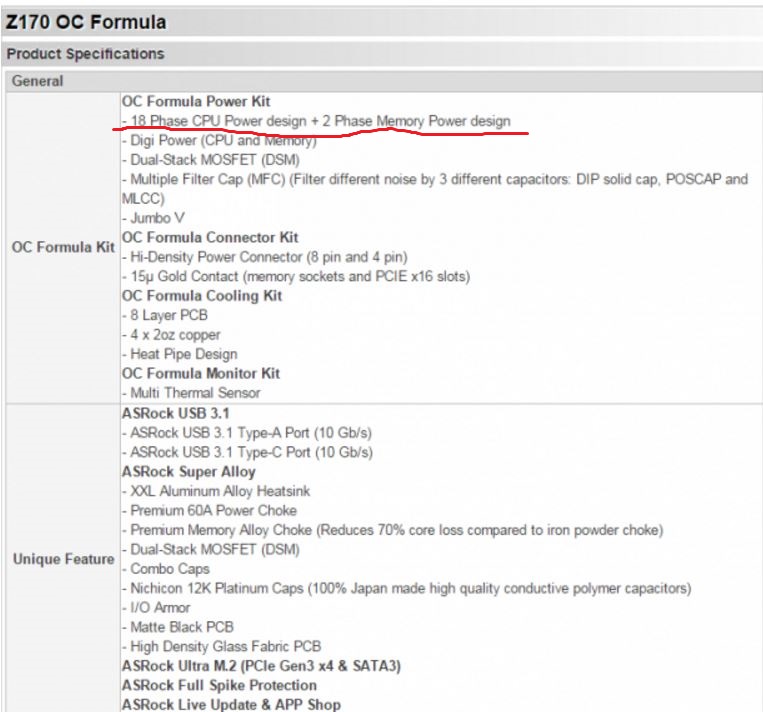Image resolution: width=763 pixels, height=712 pixels.
Task: Click the '8 Layer PCB' line
Action: coord(165,315)
